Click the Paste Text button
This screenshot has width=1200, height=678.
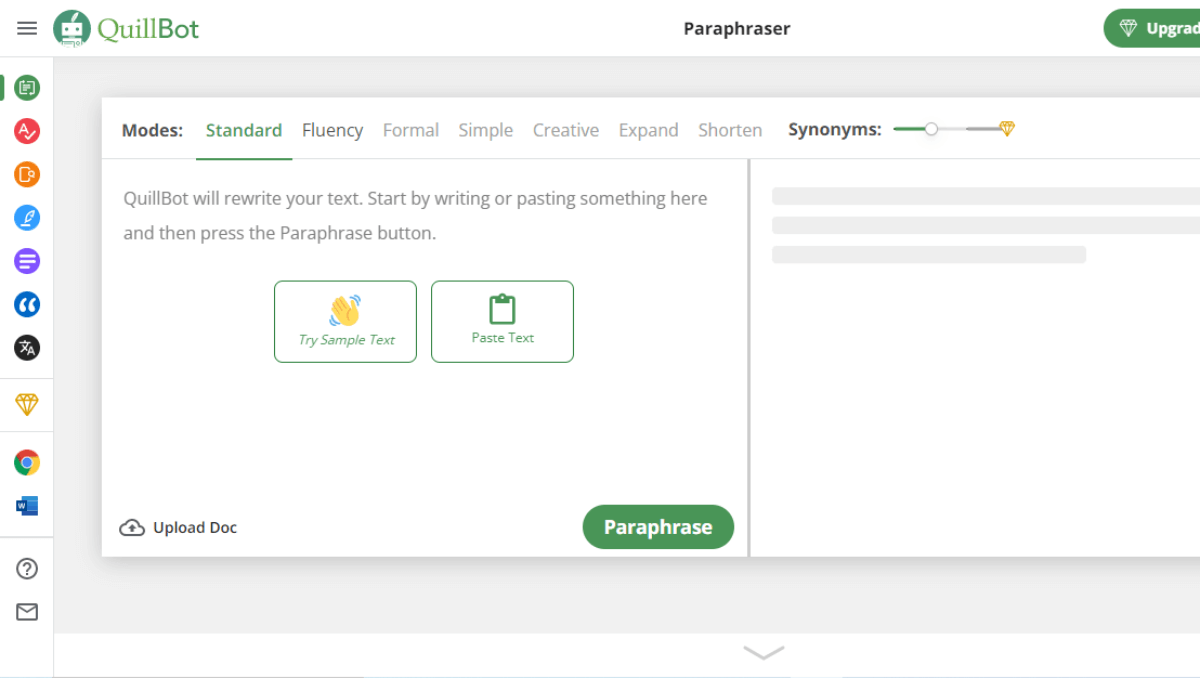click(x=502, y=321)
